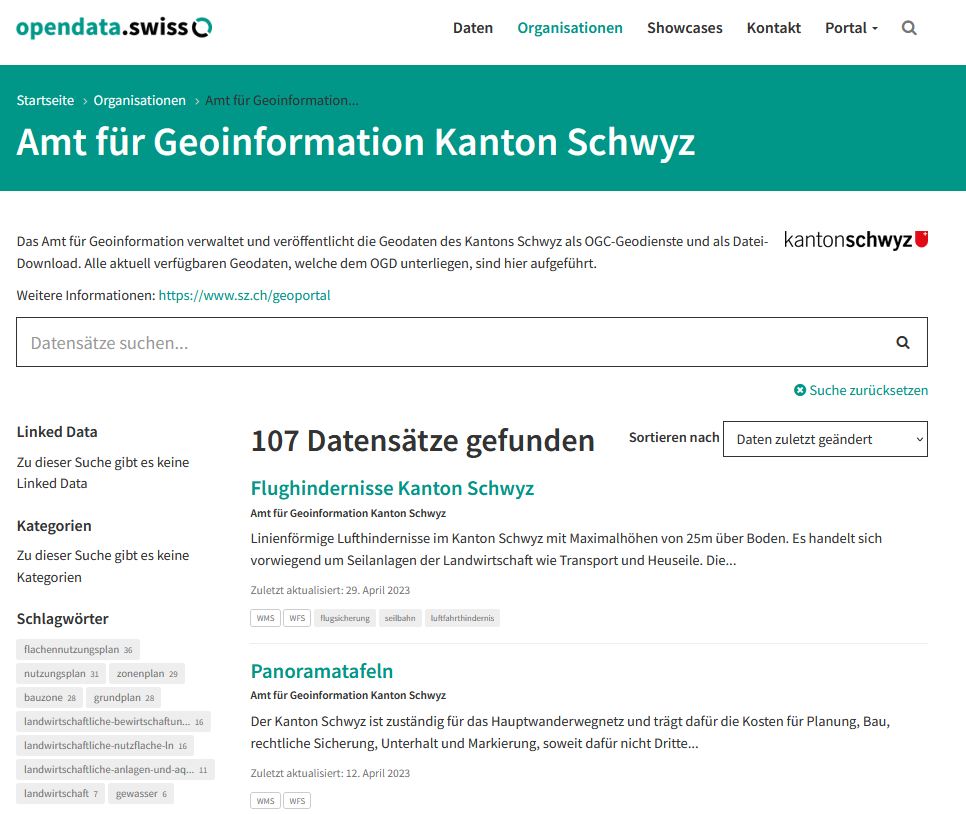Open the Organisationen menu item
The image size is (966, 814).
(x=570, y=28)
